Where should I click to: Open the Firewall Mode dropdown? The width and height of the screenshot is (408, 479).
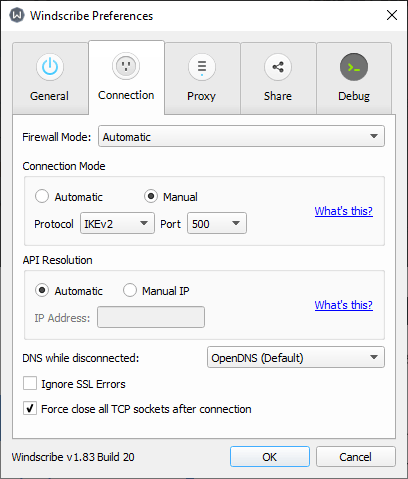tap(241, 136)
